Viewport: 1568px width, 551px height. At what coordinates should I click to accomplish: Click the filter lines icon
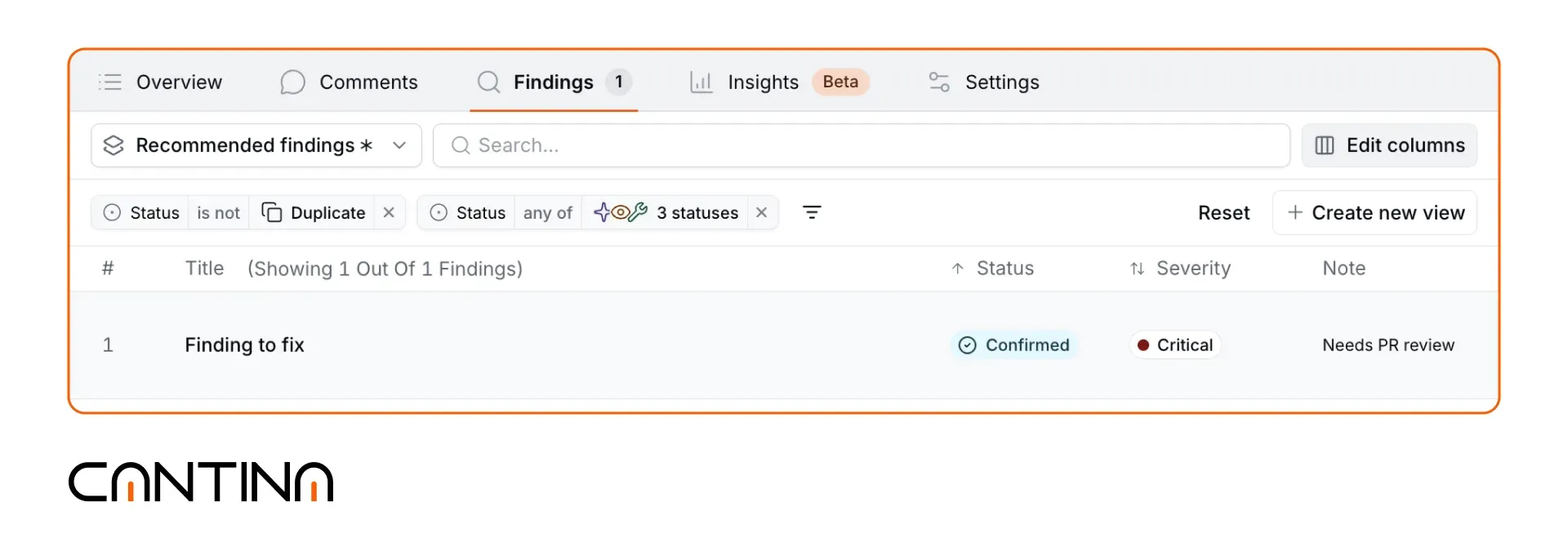pos(811,212)
